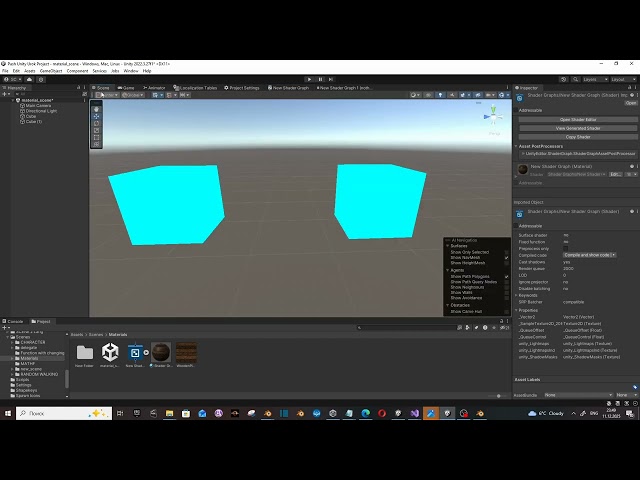The image size is (640, 480).
Task: Open the Compile and show code dropdown
Action: point(589,255)
